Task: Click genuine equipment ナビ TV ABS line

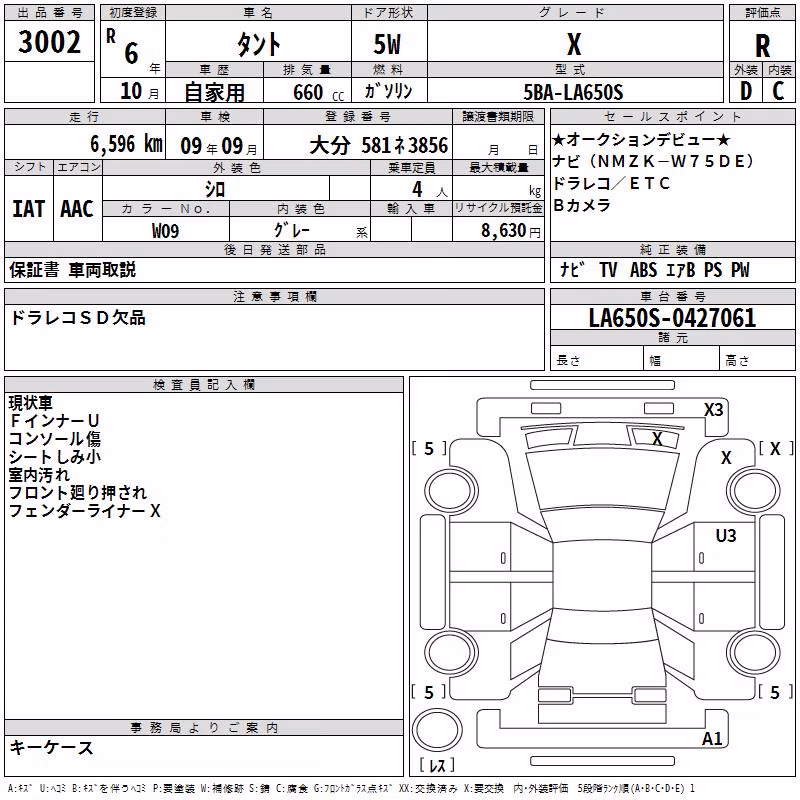Action: (x=655, y=270)
